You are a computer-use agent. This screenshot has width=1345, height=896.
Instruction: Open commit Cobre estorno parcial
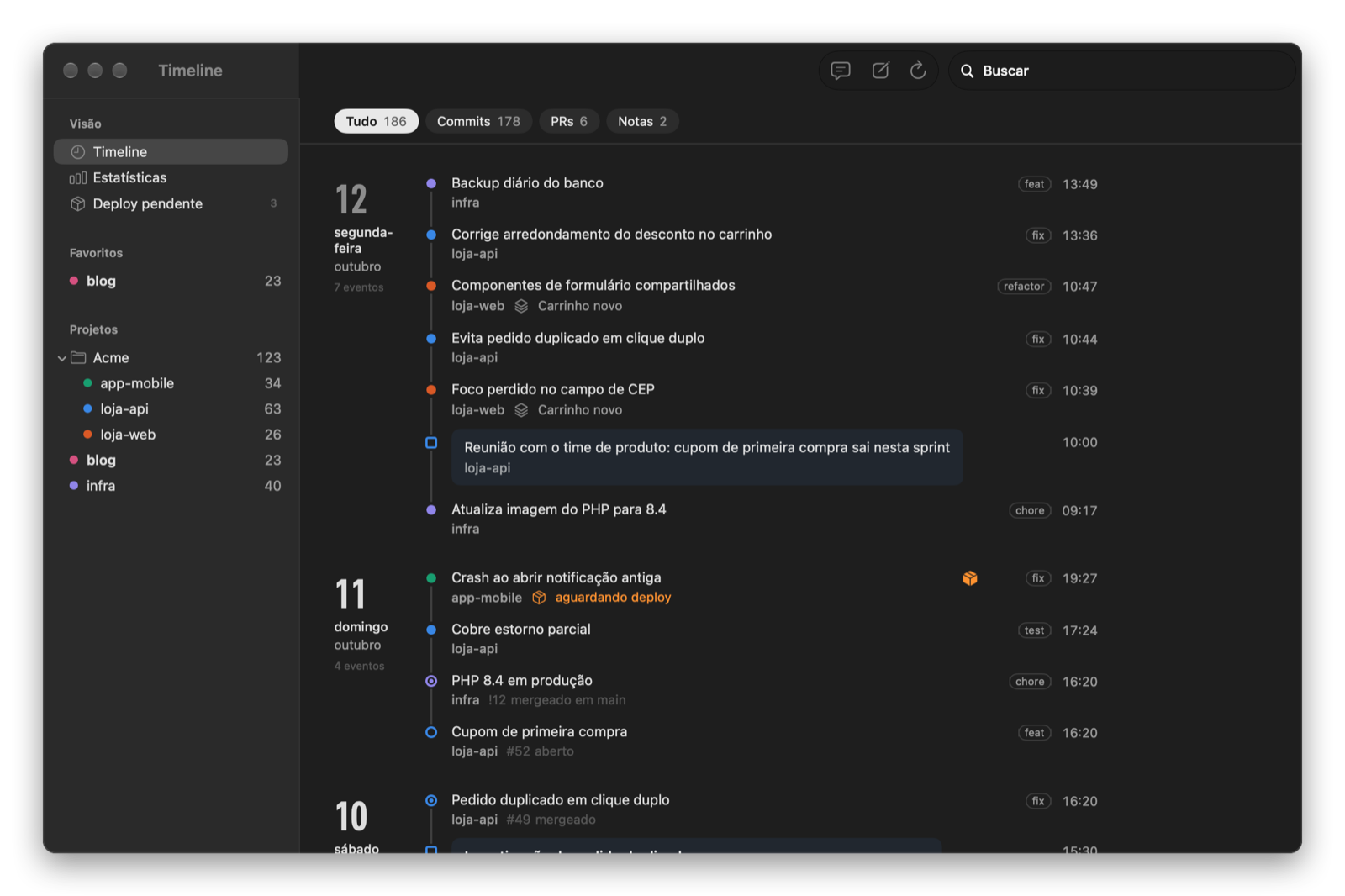pos(520,630)
